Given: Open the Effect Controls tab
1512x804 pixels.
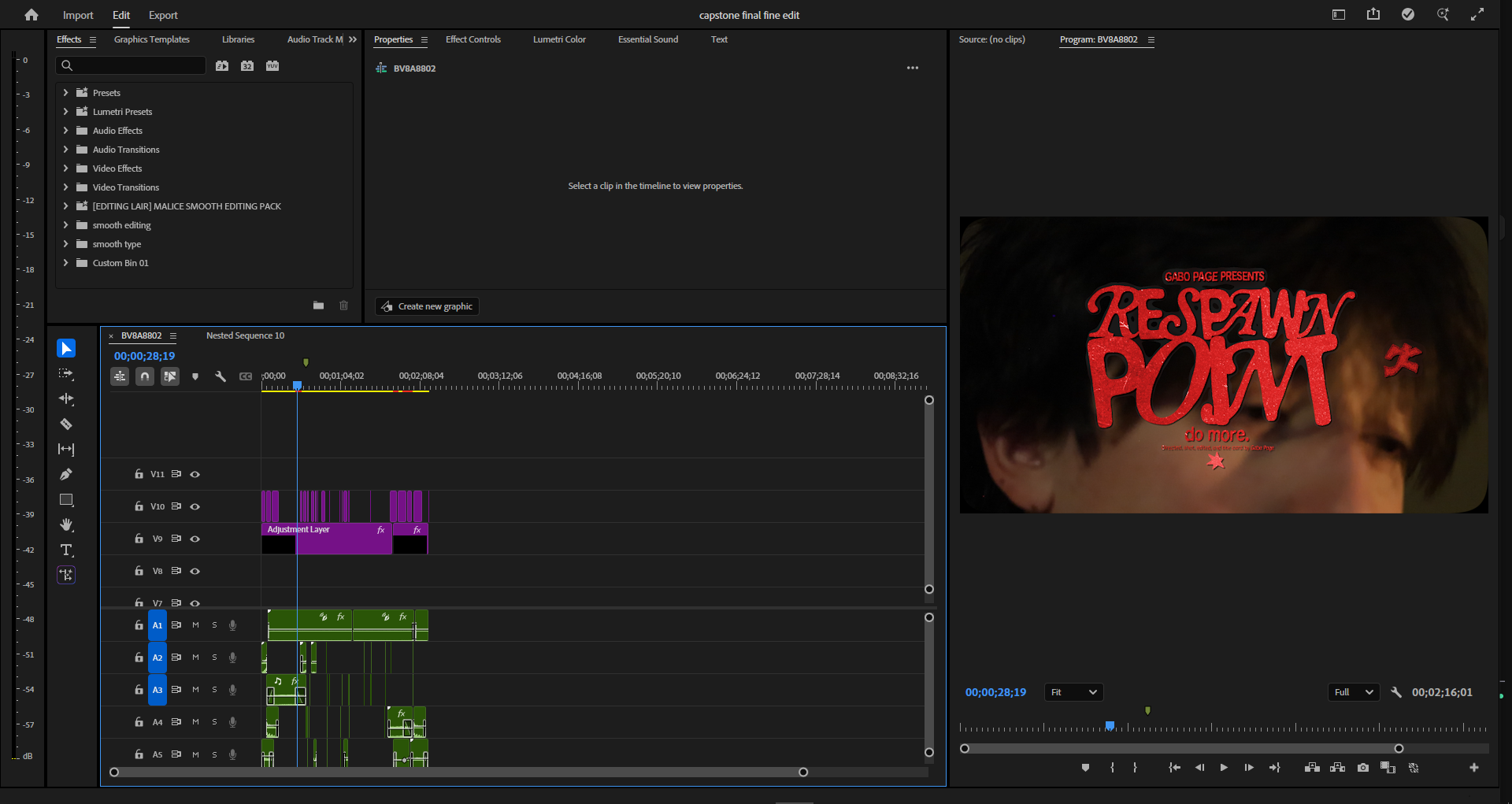Looking at the screenshot, I should pyautogui.click(x=473, y=39).
